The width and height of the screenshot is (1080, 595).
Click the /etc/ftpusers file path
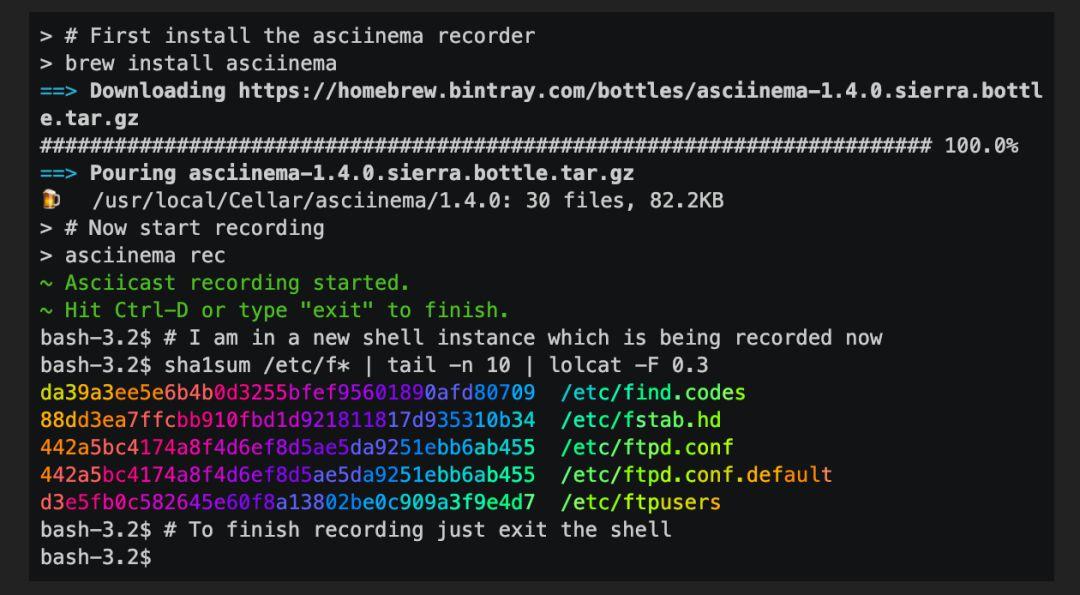641,503
